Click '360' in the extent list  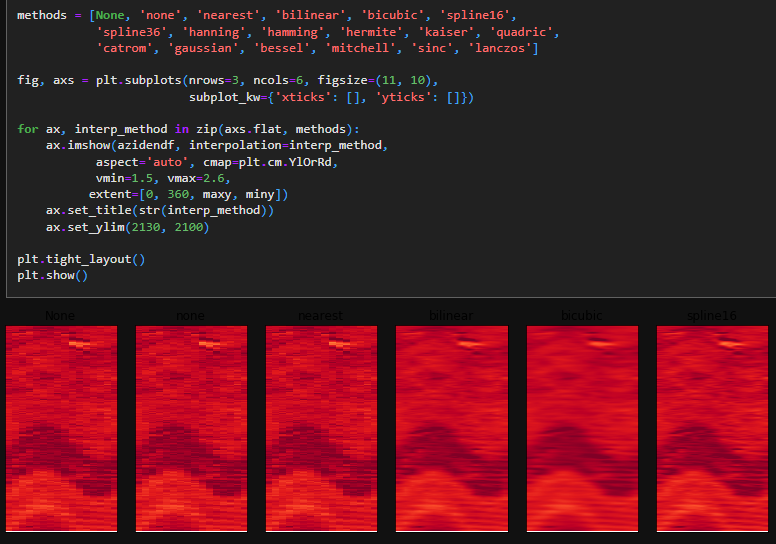coord(178,194)
